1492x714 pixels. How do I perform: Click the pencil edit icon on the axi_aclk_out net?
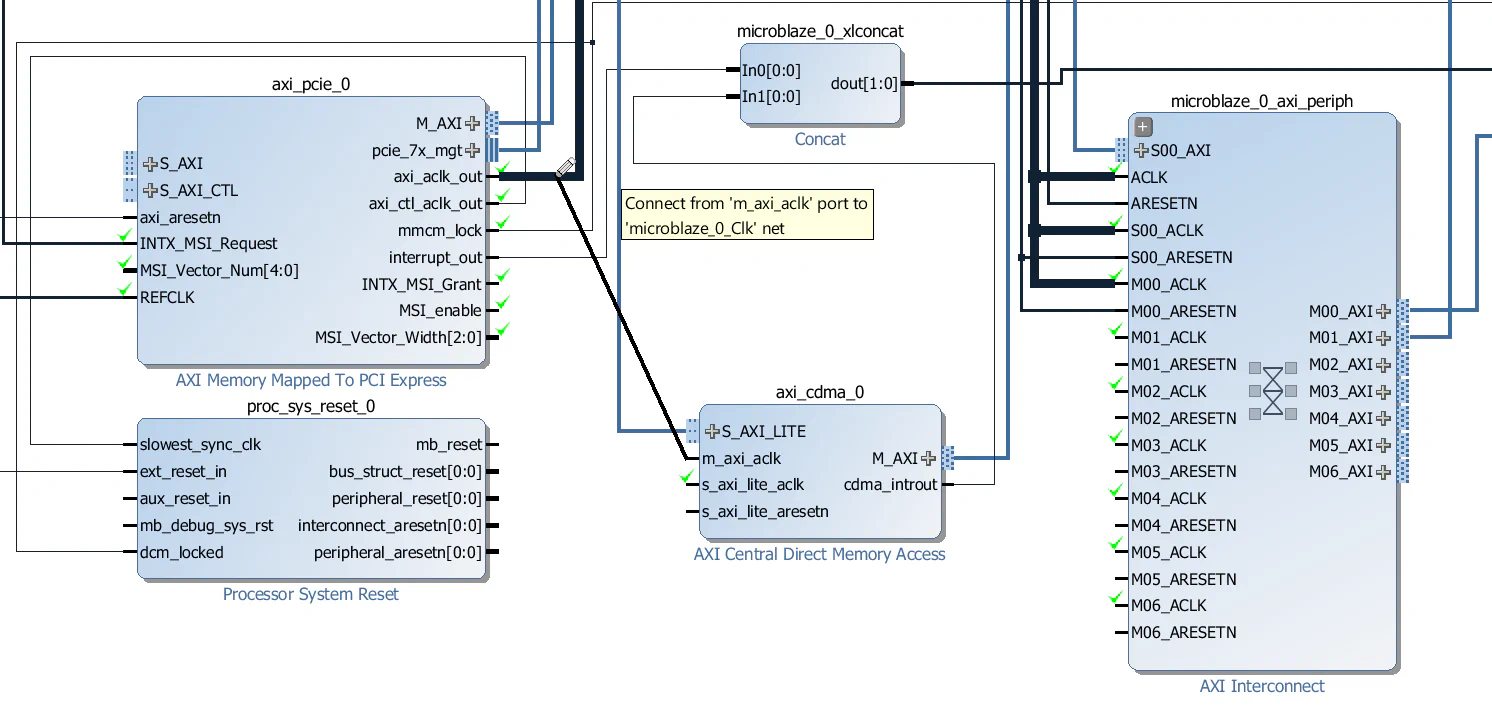565,168
